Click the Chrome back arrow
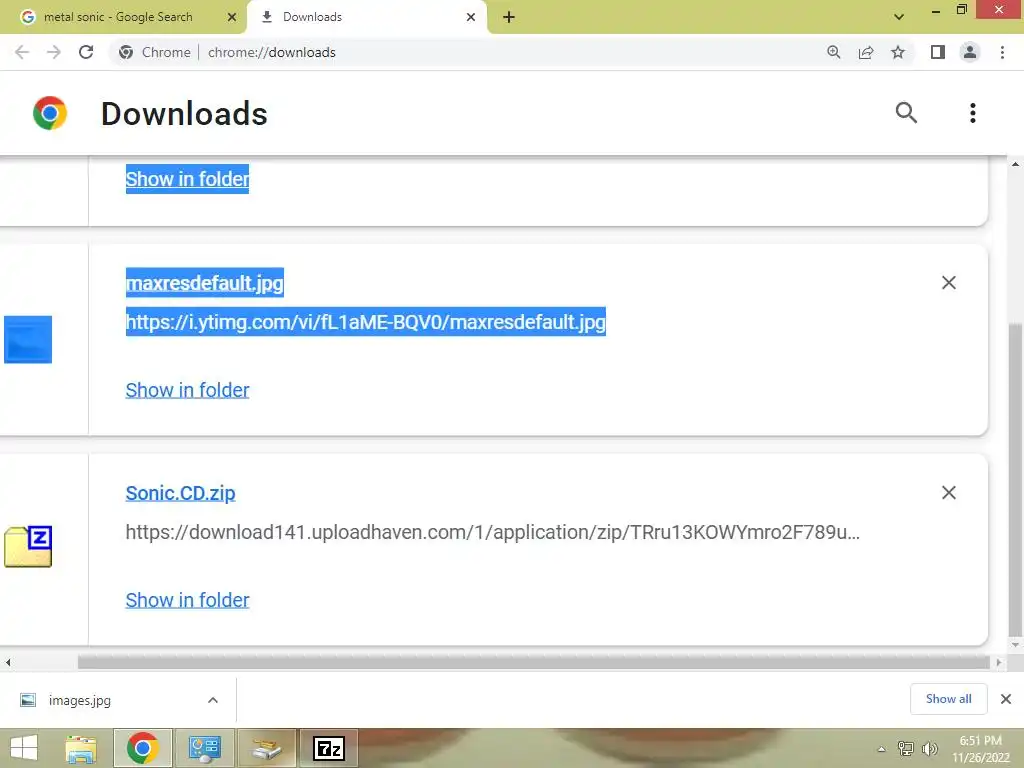This screenshot has height=768, width=1024. (x=22, y=52)
